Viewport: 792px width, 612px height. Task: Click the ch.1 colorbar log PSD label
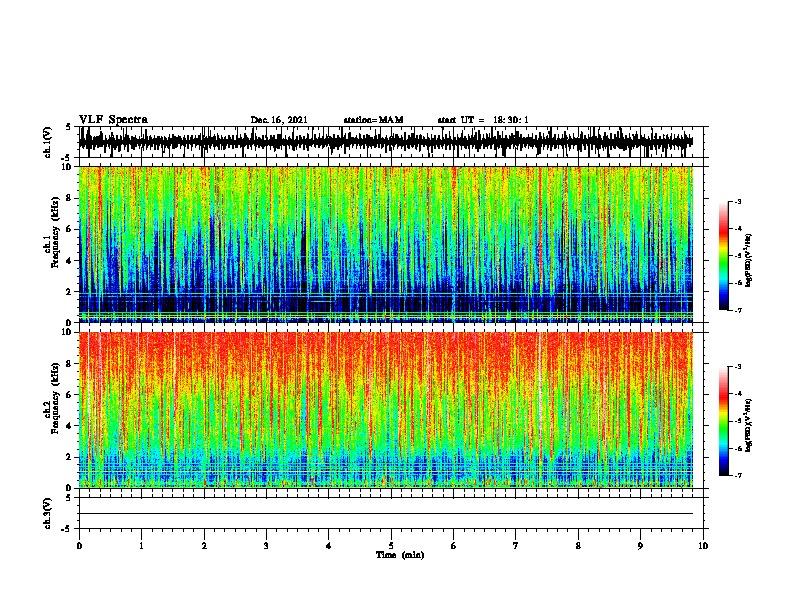pyautogui.click(x=749, y=260)
